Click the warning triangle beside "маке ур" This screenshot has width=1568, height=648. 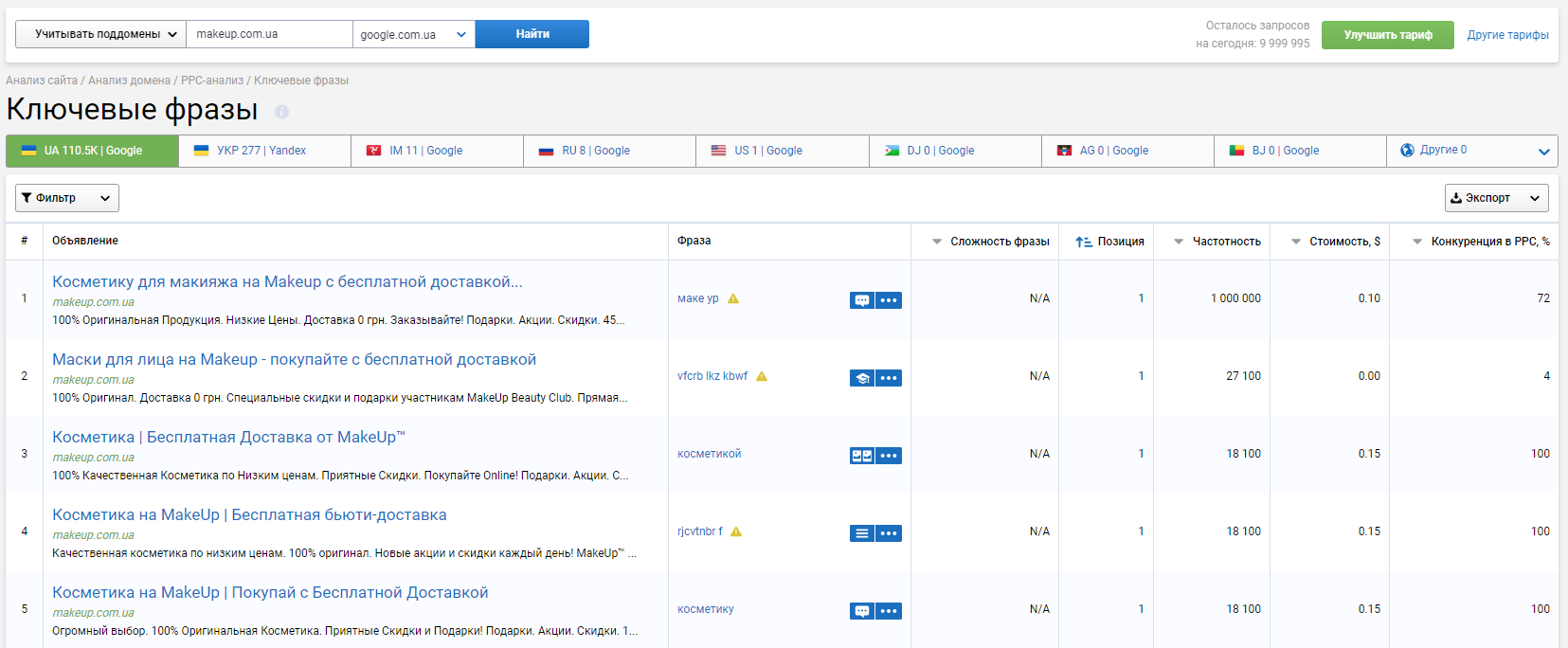click(x=733, y=298)
